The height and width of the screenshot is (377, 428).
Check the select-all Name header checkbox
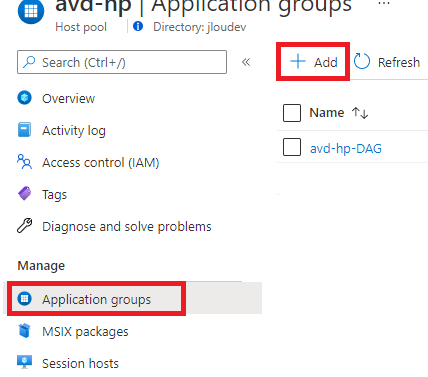click(292, 113)
